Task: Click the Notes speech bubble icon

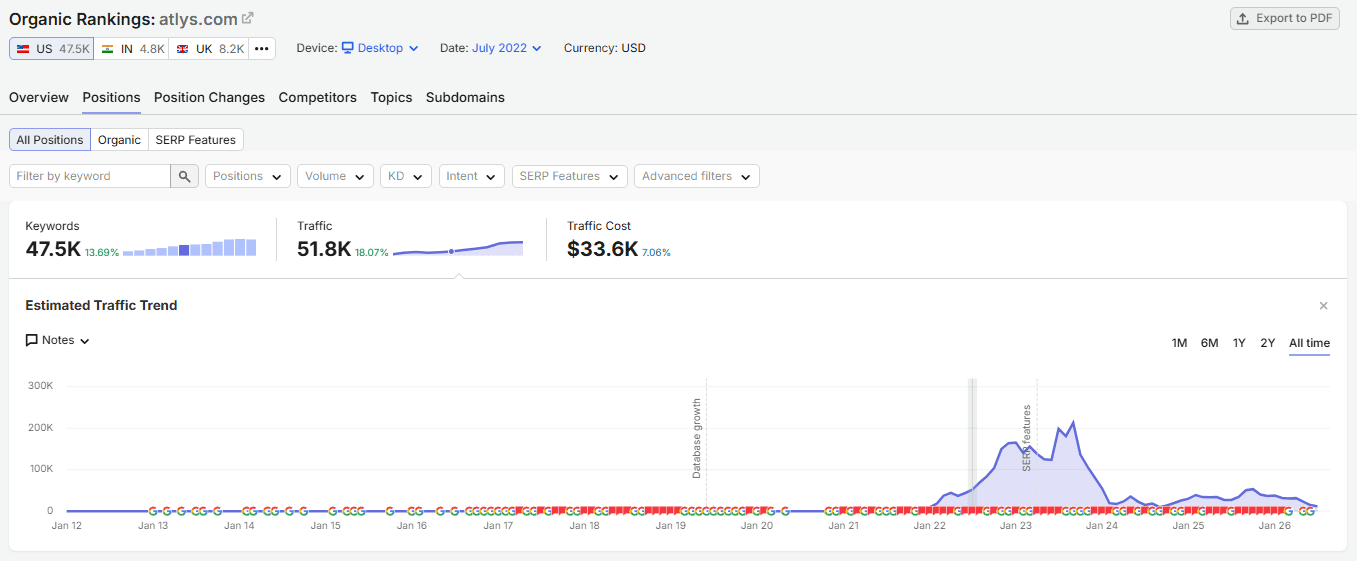Action: pyautogui.click(x=32, y=340)
